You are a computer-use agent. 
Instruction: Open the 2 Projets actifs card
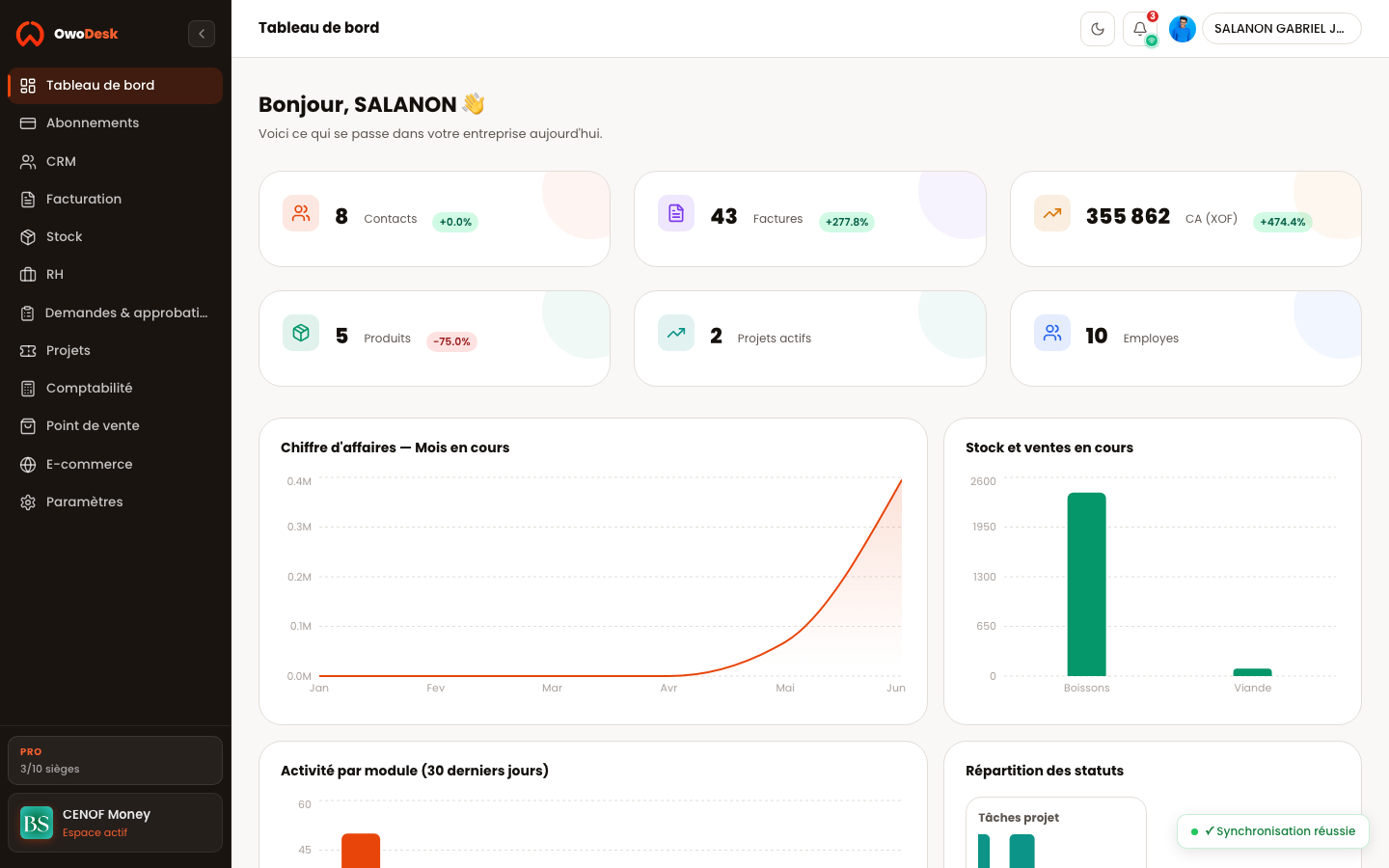810,339
